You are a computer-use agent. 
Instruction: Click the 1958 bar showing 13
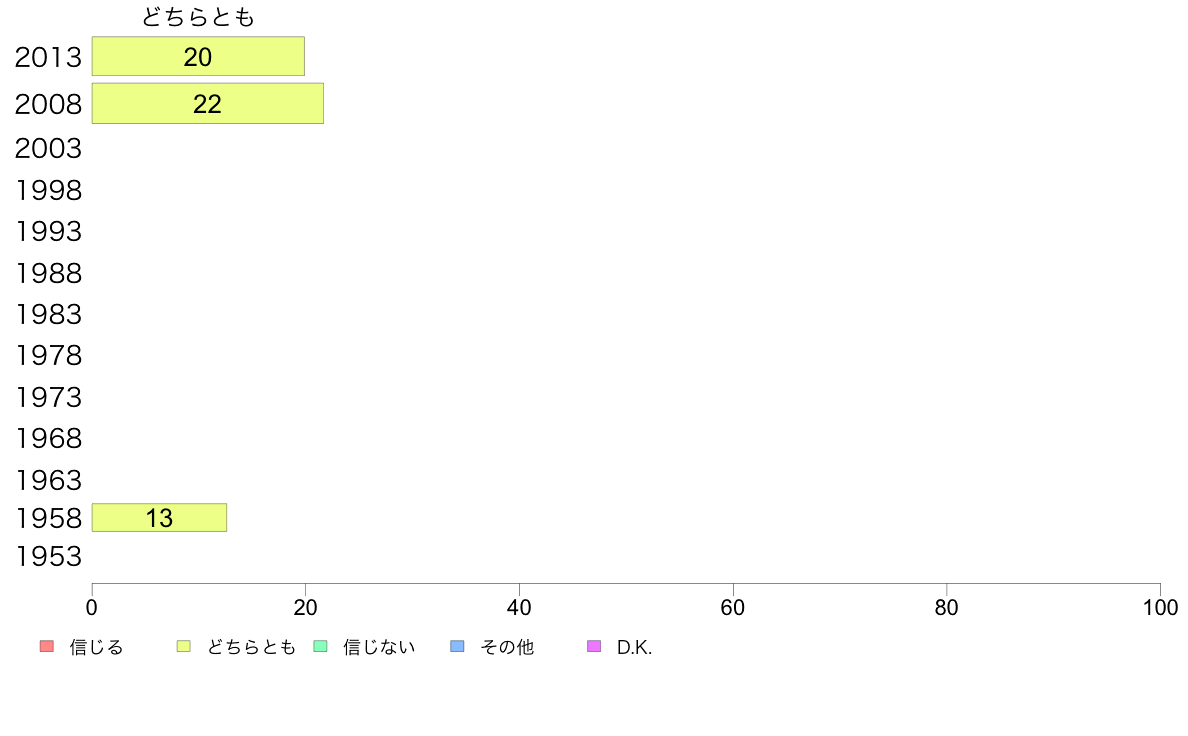[x=159, y=518]
